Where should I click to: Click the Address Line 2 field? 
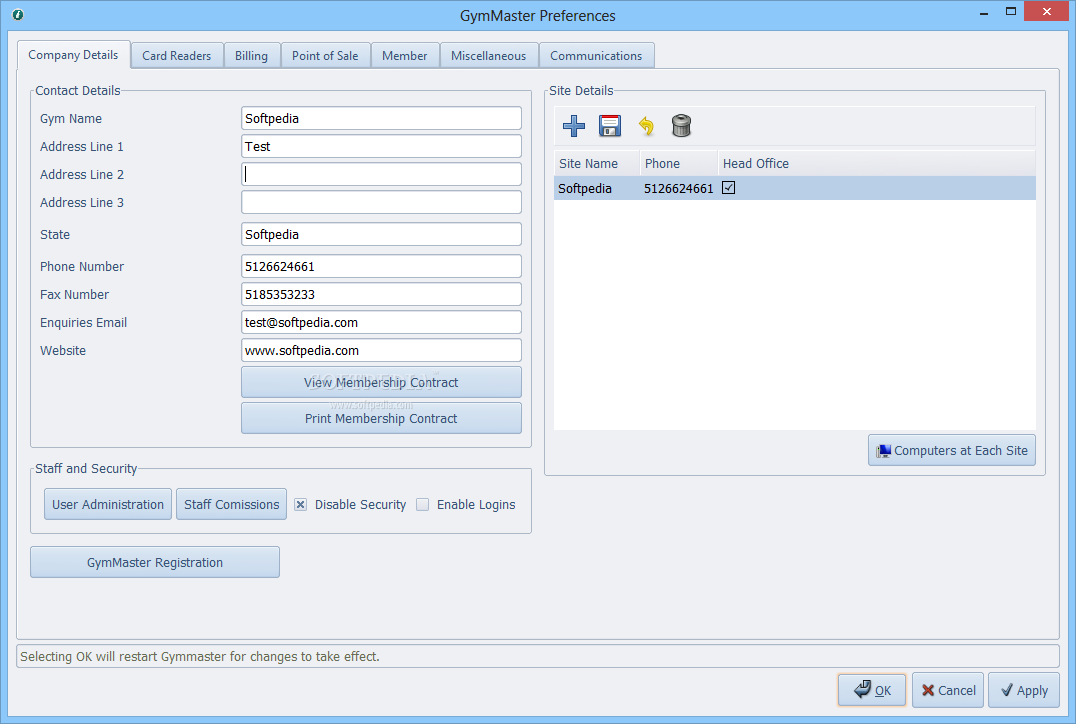(381, 174)
